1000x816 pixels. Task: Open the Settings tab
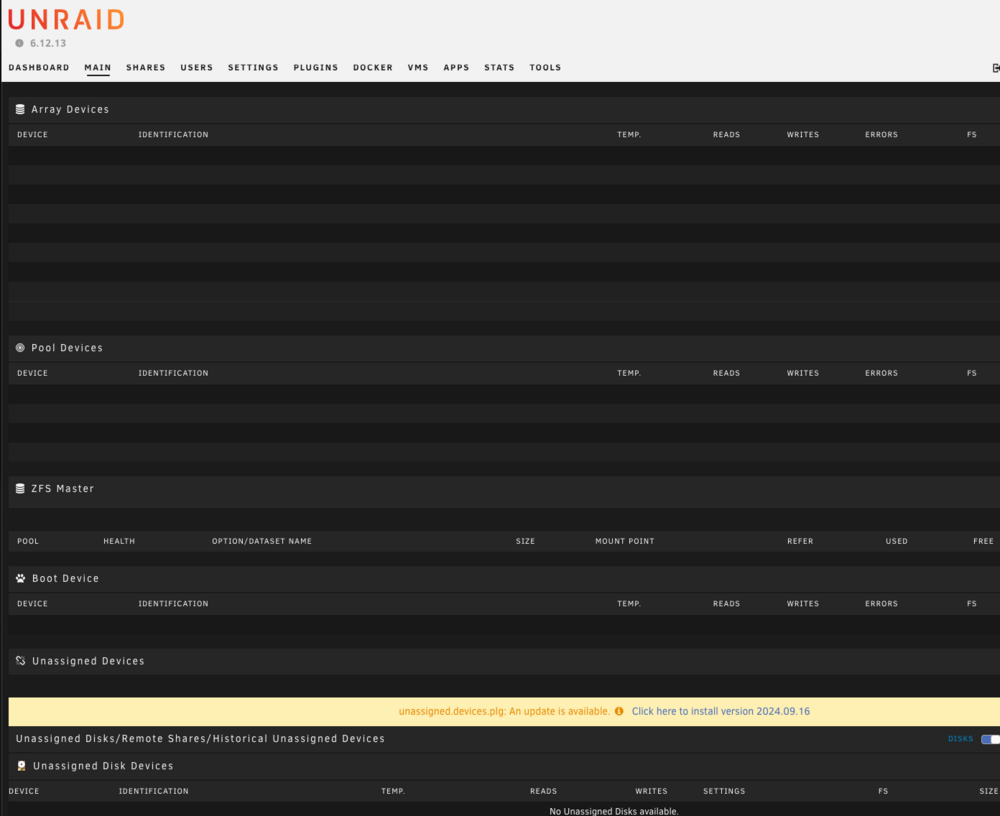(x=253, y=68)
